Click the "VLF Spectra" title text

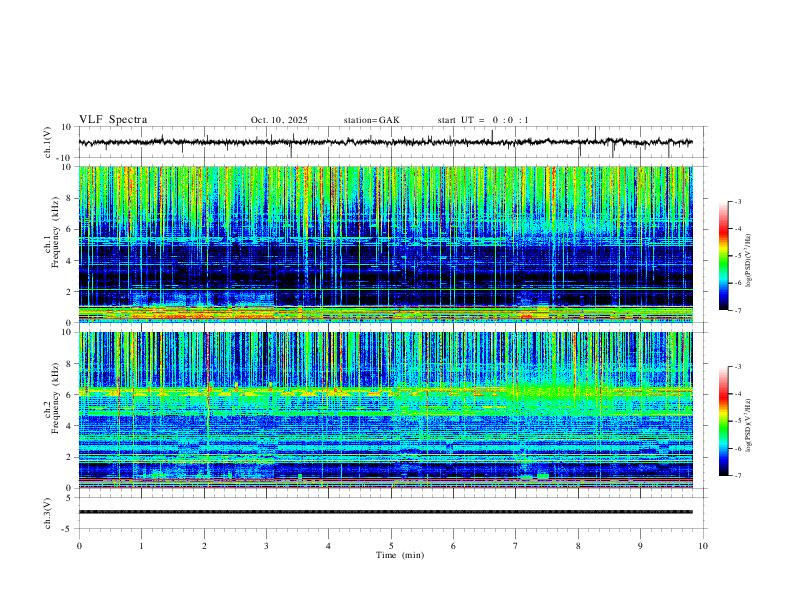point(113,120)
